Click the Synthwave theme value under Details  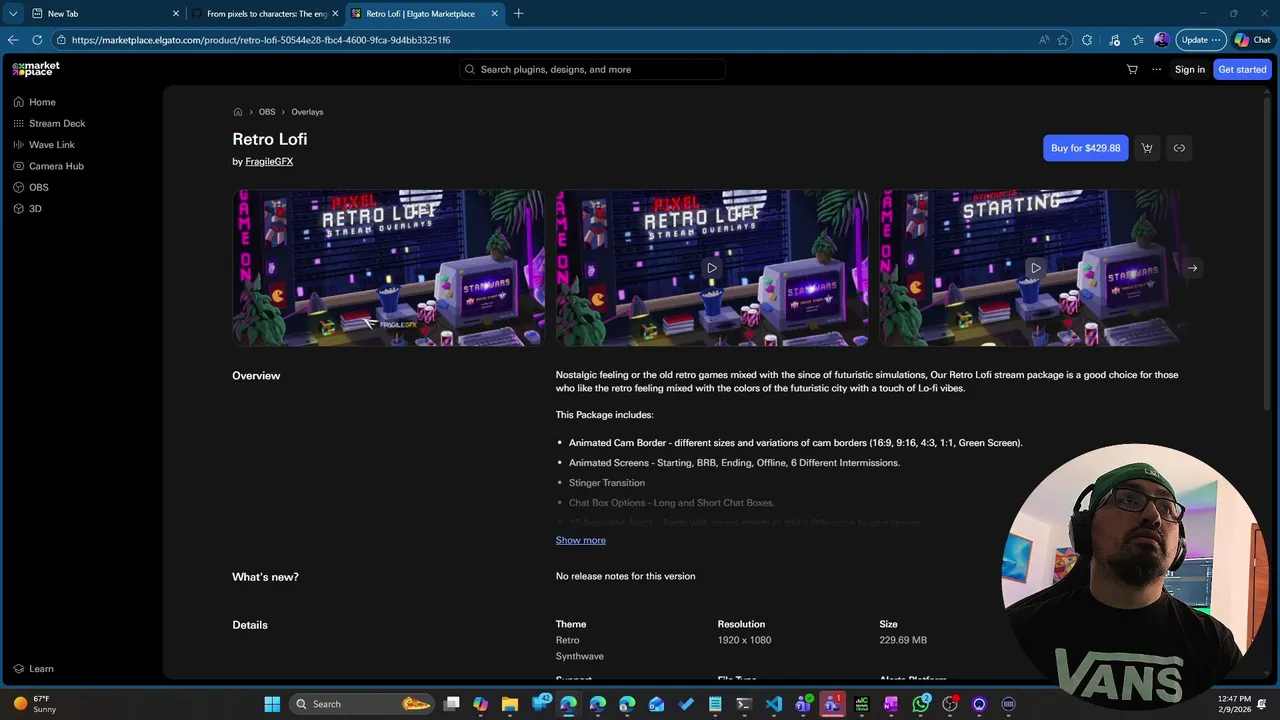[x=580, y=656]
